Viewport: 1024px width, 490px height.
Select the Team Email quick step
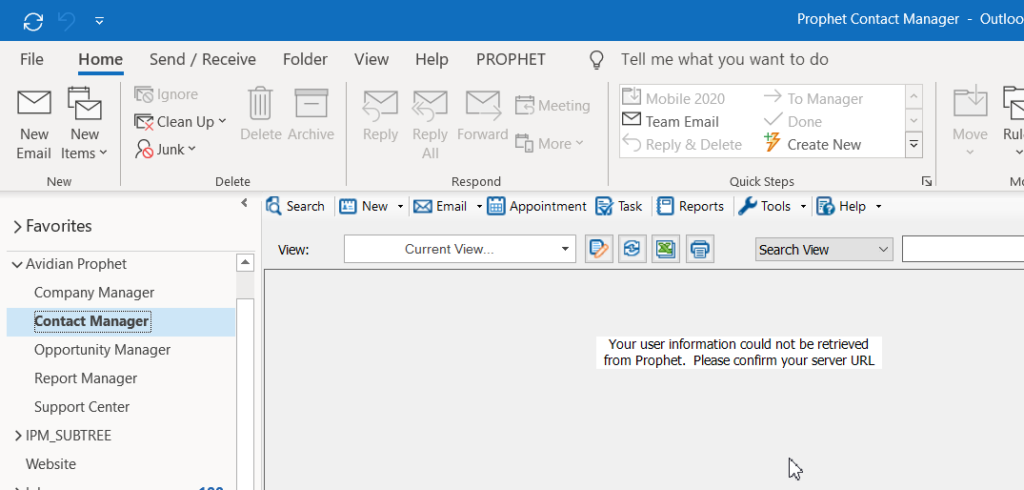coord(671,122)
